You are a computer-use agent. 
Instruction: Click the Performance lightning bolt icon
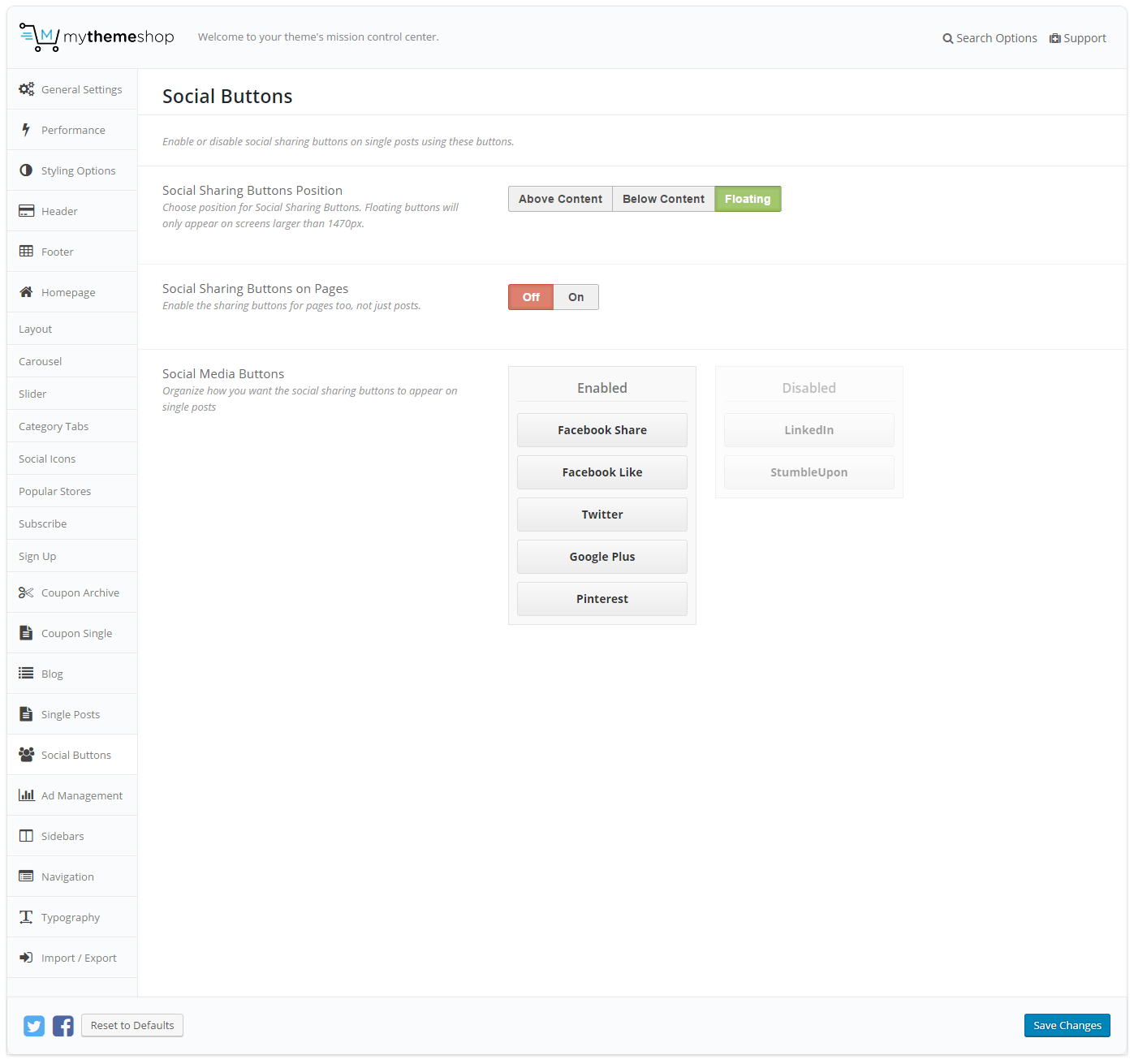[26, 130]
